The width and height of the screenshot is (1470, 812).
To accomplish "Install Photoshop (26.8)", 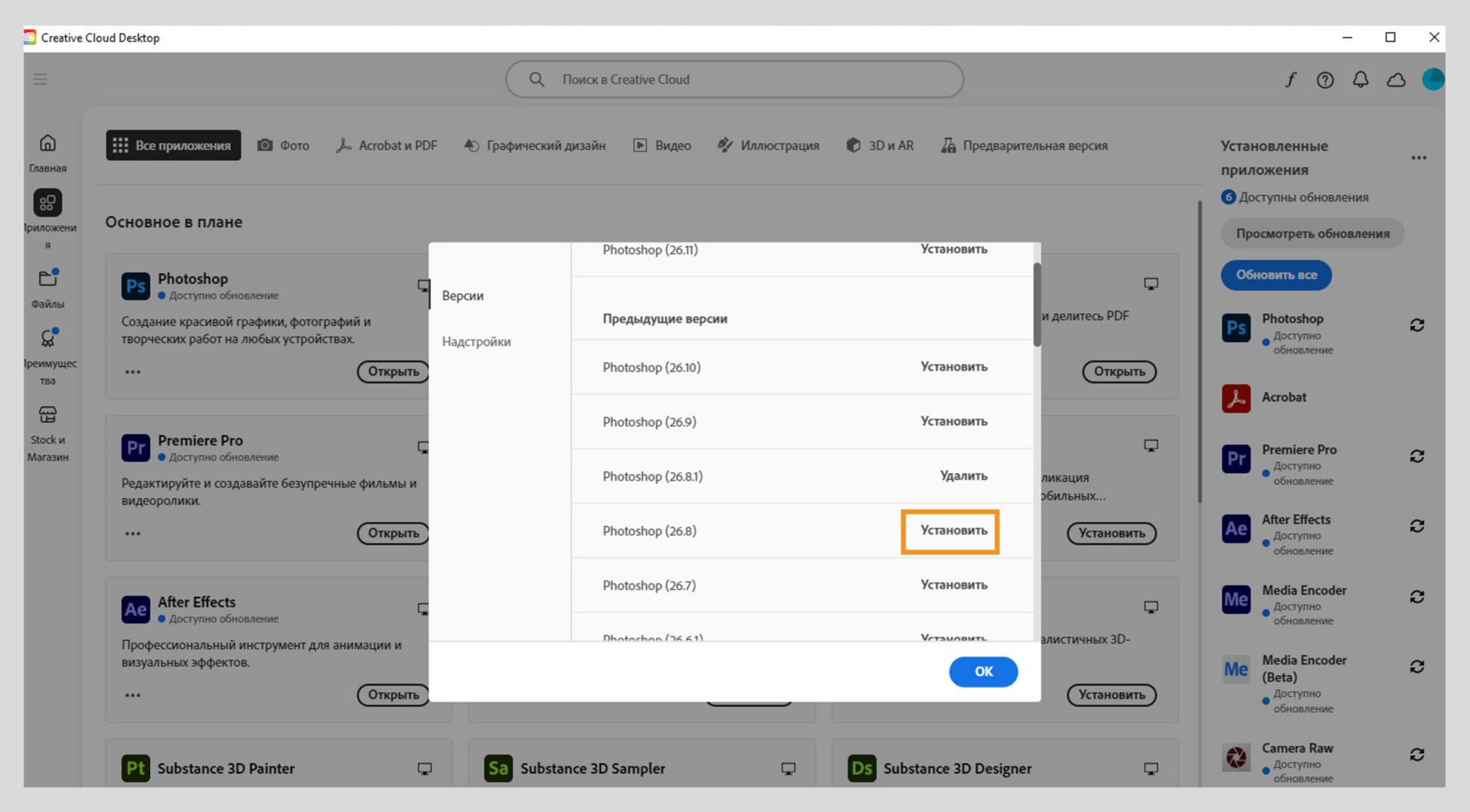I will click(x=954, y=530).
